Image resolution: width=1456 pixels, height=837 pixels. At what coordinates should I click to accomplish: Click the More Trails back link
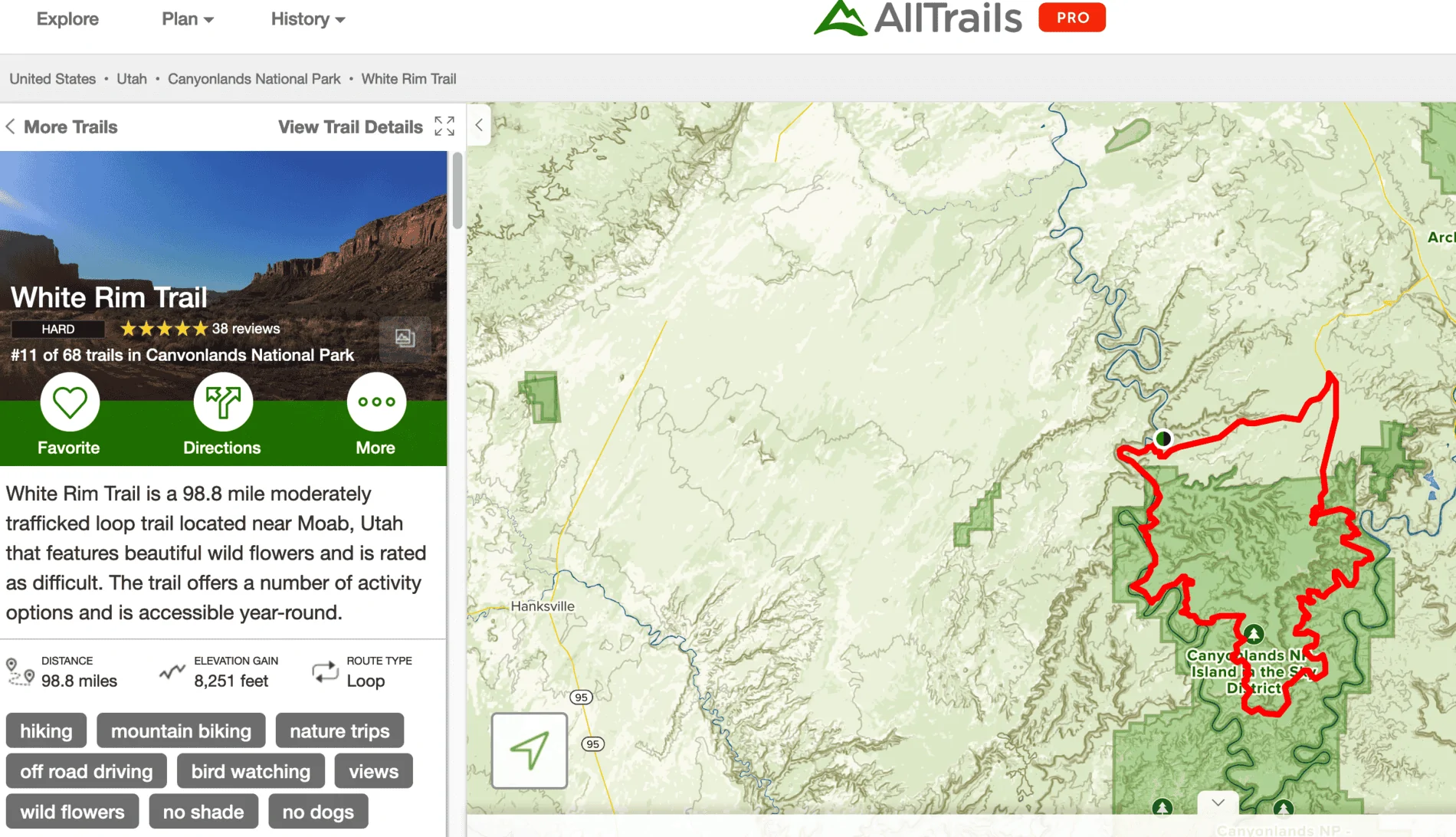[x=71, y=126]
